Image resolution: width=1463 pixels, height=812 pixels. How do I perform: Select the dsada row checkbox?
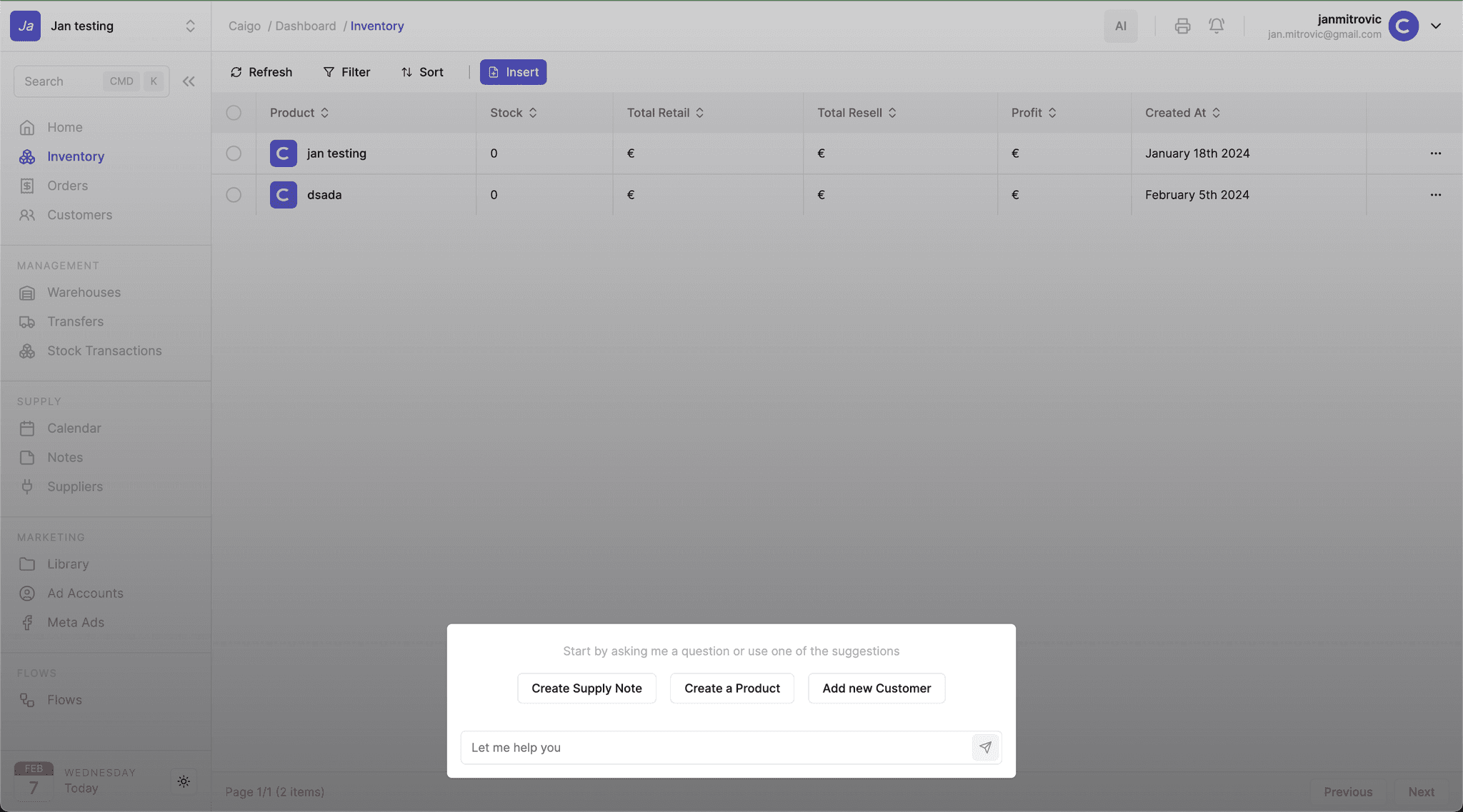pyautogui.click(x=234, y=195)
